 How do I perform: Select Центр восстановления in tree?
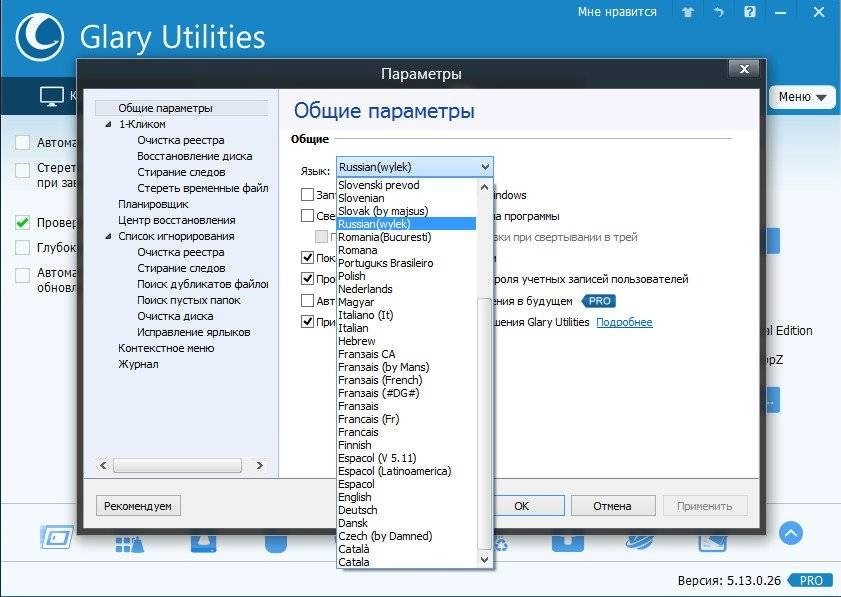coord(176,220)
